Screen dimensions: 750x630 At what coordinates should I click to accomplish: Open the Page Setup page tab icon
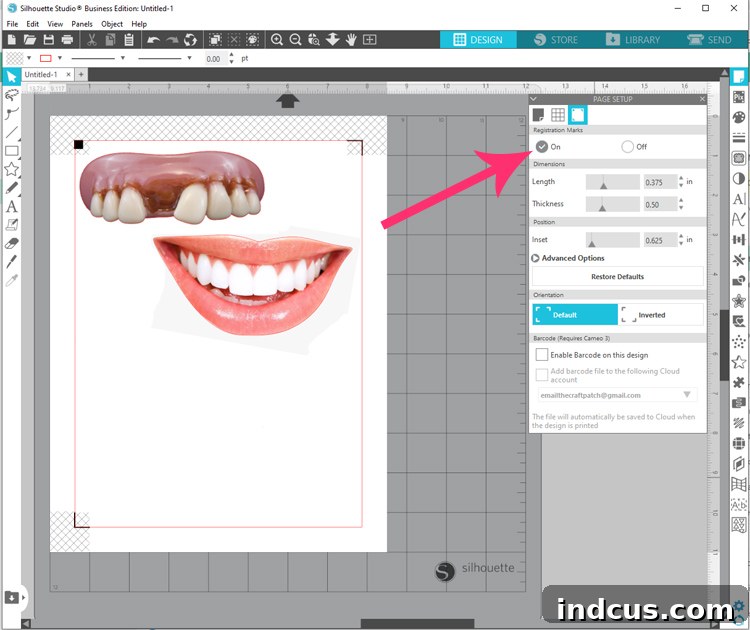539,115
